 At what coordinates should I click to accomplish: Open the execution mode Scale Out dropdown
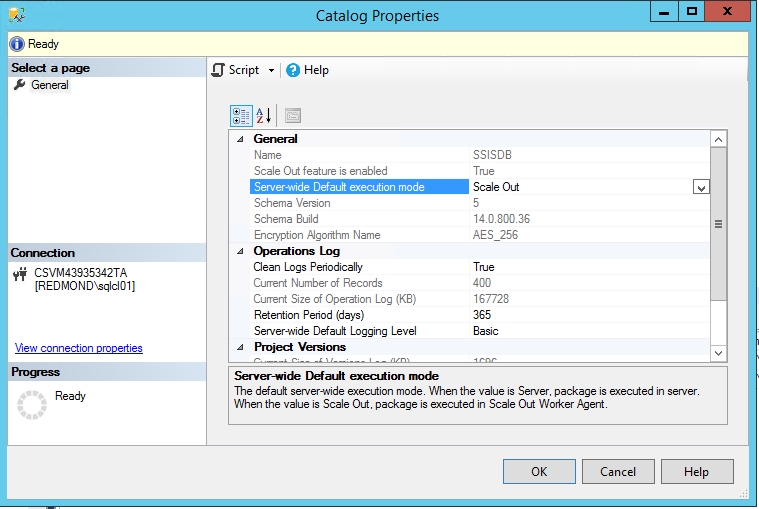pos(701,187)
